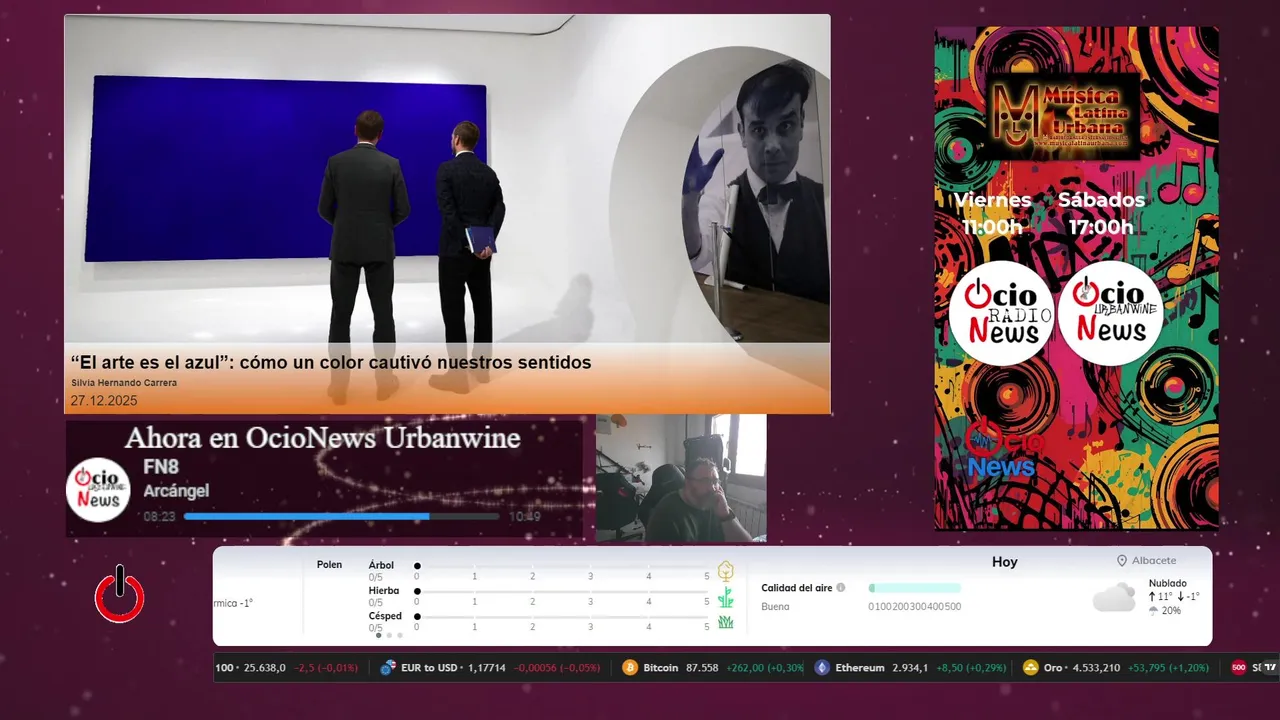The height and width of the screenshot is (720, 1280).
Task: Click the Bitcoin coin icon in the ticker
Action: point(630,668)
